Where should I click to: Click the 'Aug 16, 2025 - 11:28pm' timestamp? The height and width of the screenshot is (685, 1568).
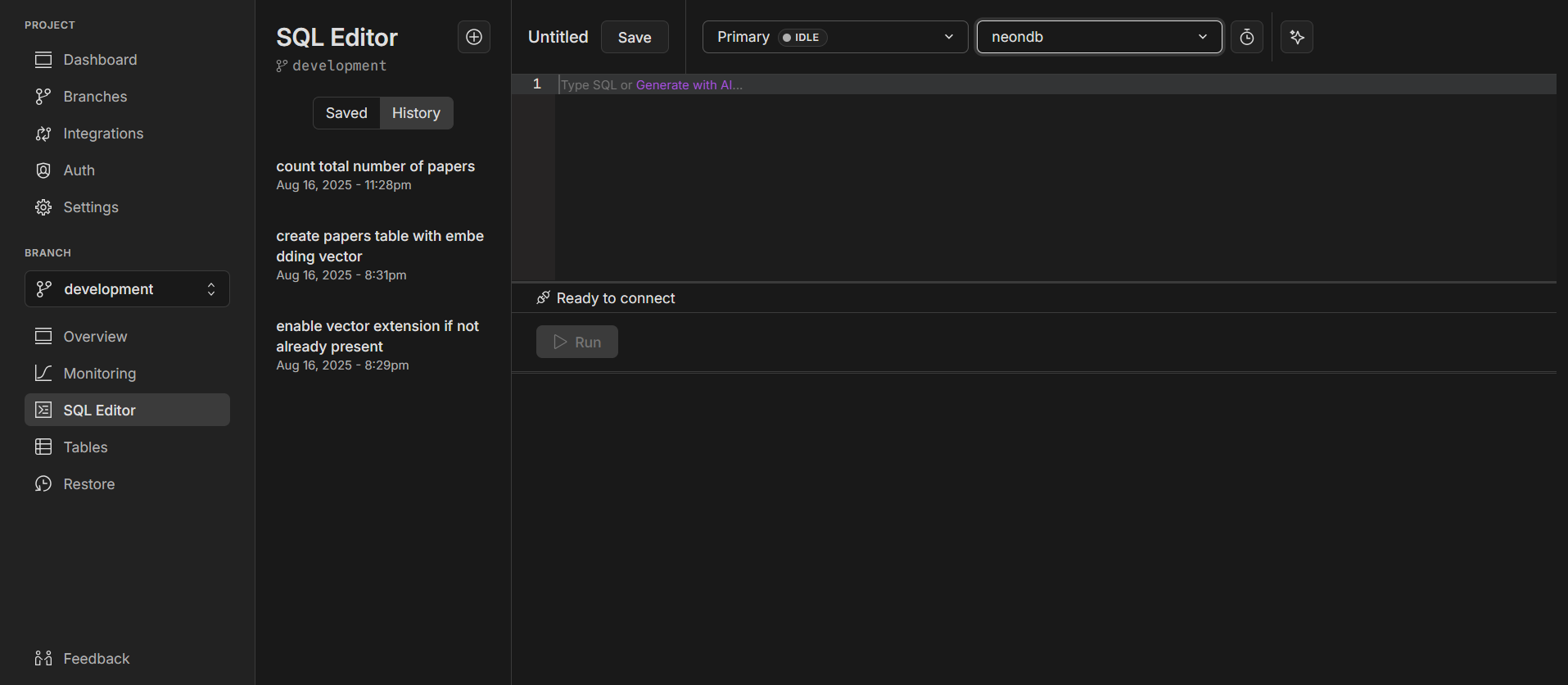pyautogui.click(x=344, y=185)
